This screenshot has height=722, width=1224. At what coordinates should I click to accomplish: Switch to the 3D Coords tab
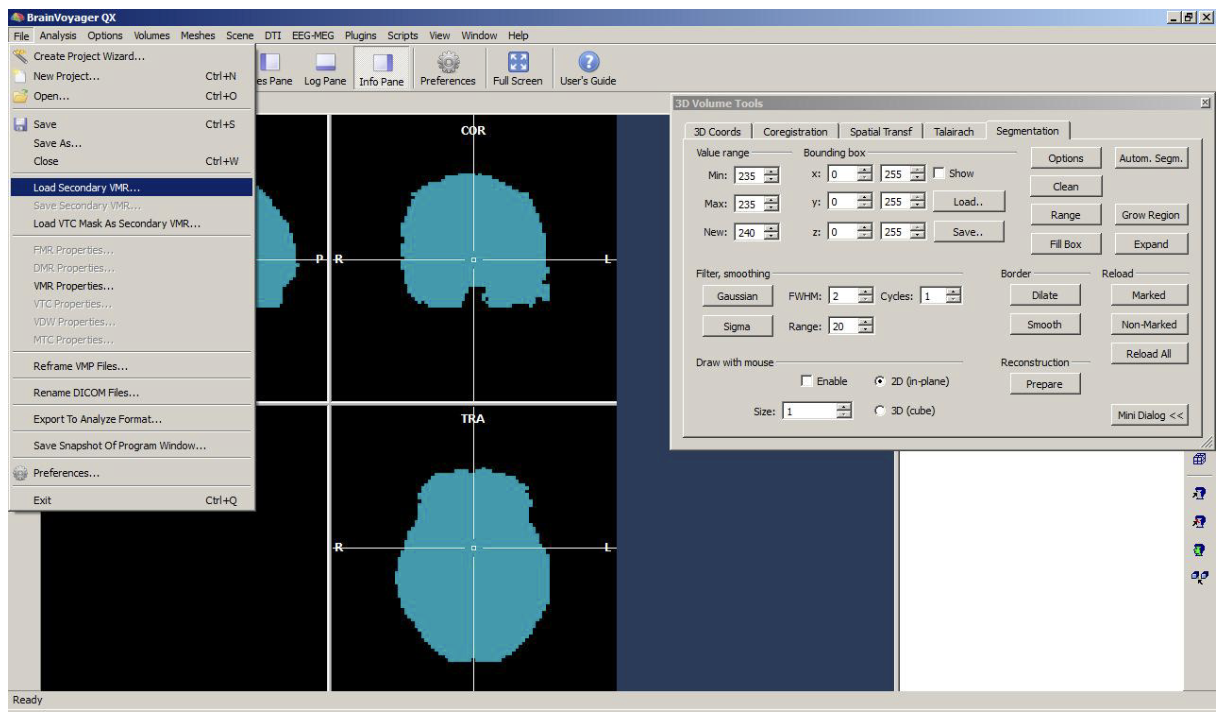pyautogui.click(x=718, y=132)
